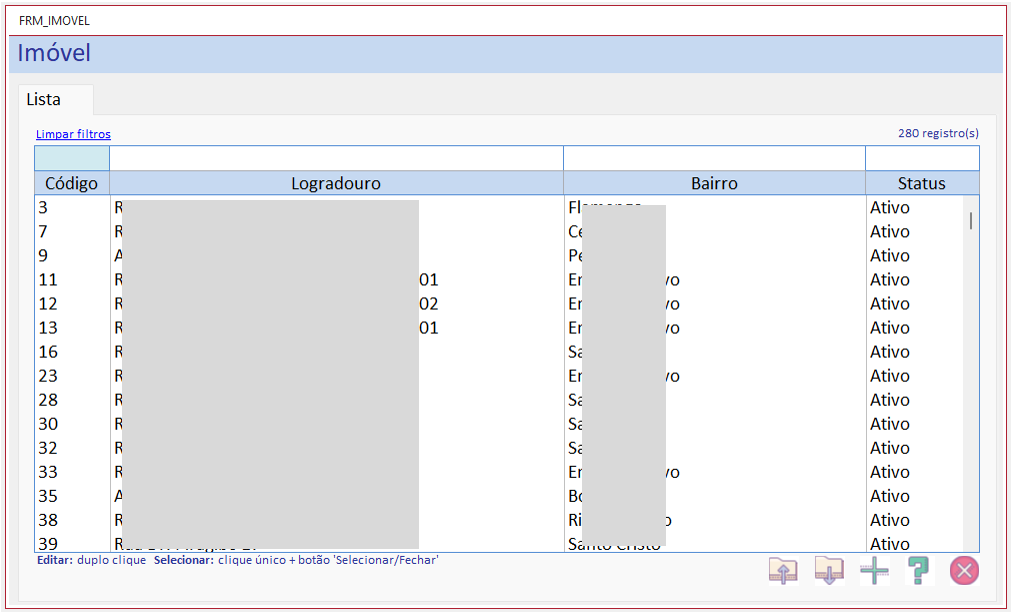Click the Bairro column header

pyautogui.click(x=714, y=183)
